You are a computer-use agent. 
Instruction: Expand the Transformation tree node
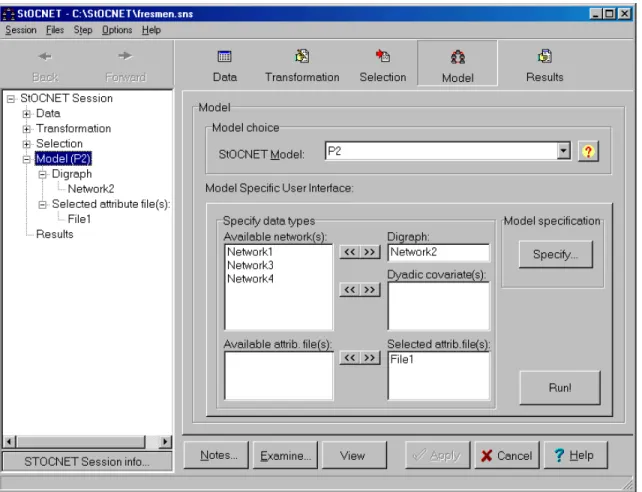27,129
